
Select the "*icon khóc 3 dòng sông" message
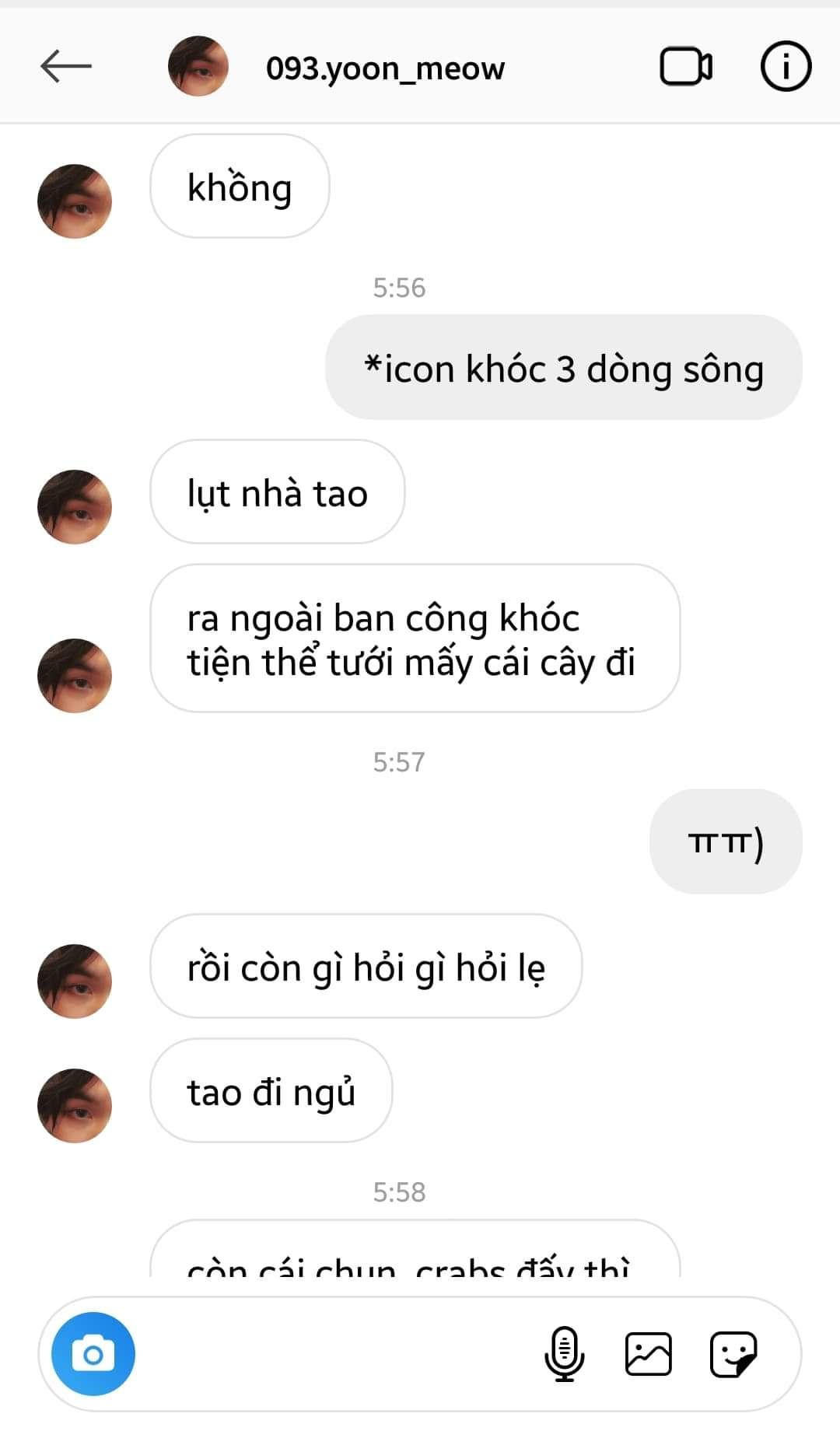click(564, 367)
